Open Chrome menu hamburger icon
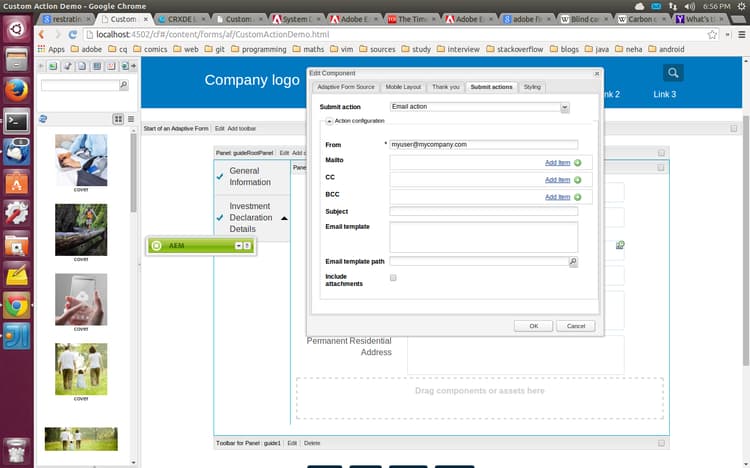 [x=741, y=34]
